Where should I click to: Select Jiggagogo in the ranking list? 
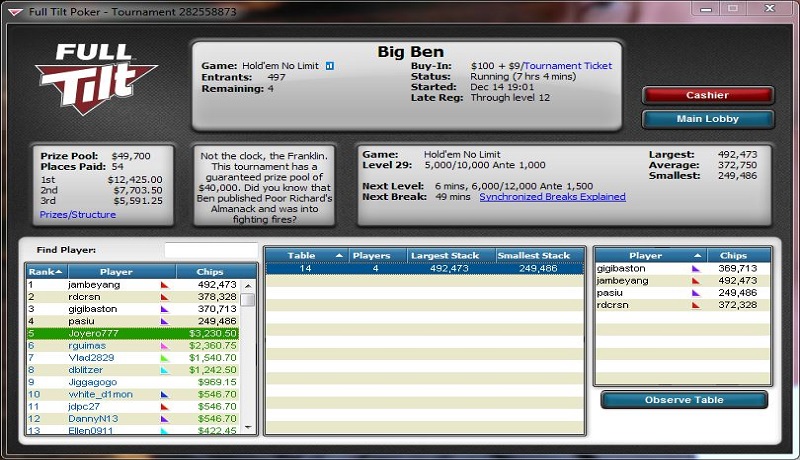tap(133, 382)
